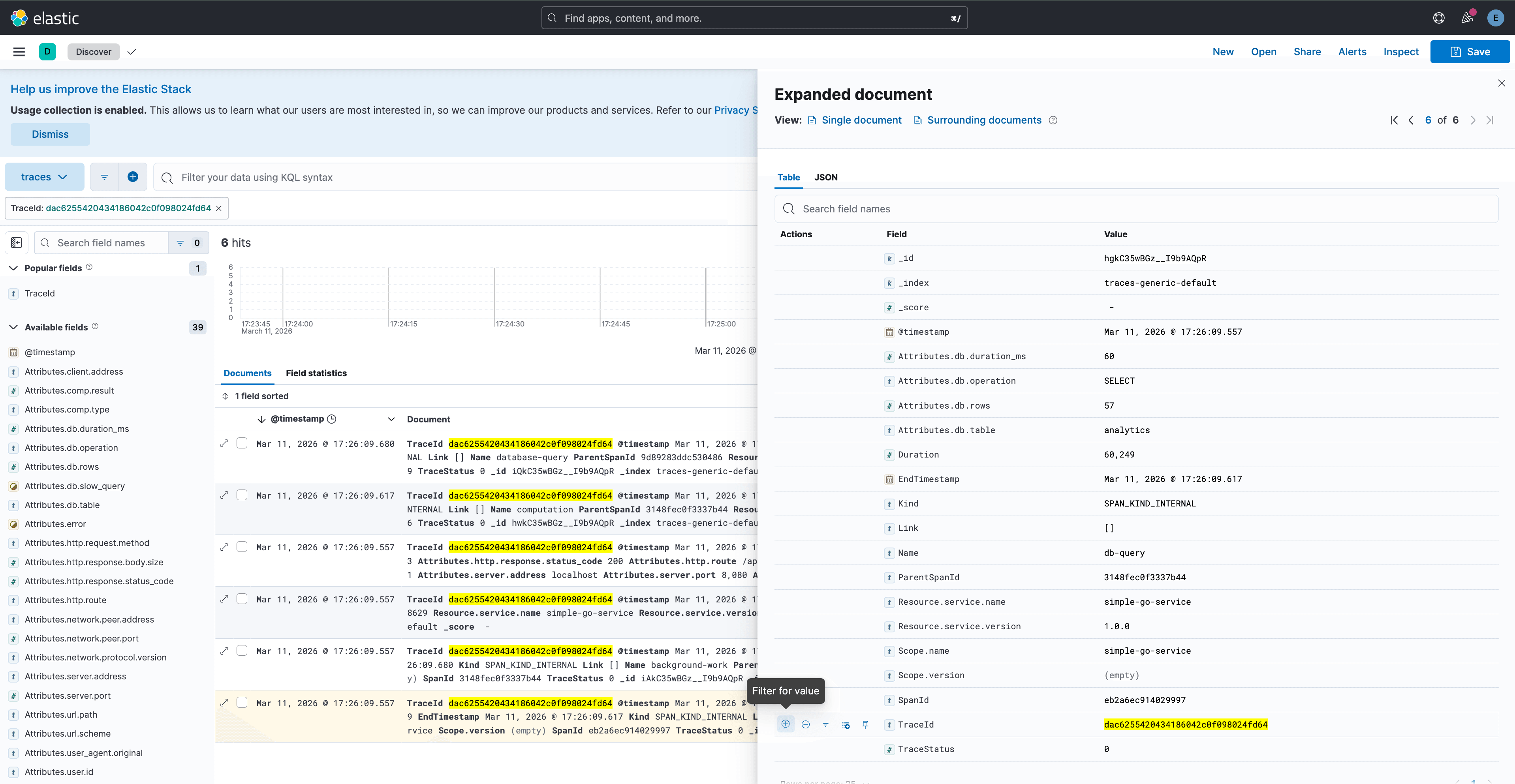Toggle the field sidebar collapse icon
Viewport: 1515px width, 784px height.
(17, 243)
